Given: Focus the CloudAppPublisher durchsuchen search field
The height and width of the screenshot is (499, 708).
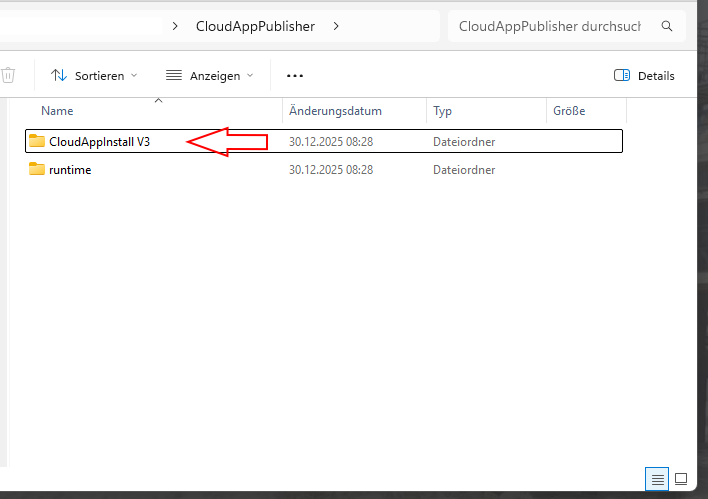Looking at the screenshot, I should 550,26.
